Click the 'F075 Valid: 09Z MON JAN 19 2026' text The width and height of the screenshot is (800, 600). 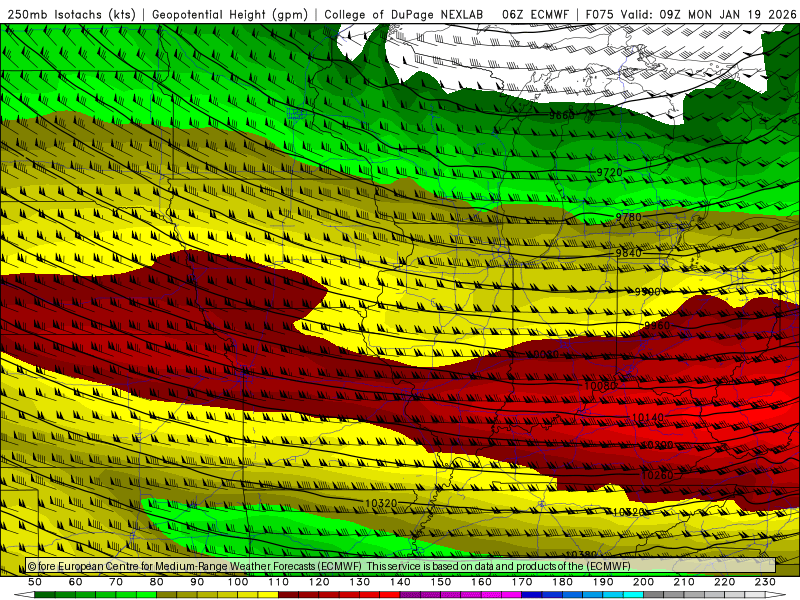[691, 14]
